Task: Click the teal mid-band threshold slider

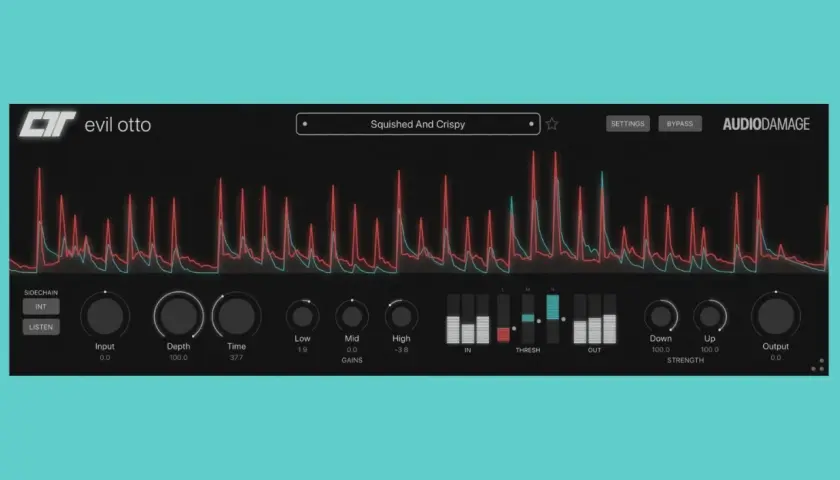Action: pyautogui.click(x=528, y=318)
